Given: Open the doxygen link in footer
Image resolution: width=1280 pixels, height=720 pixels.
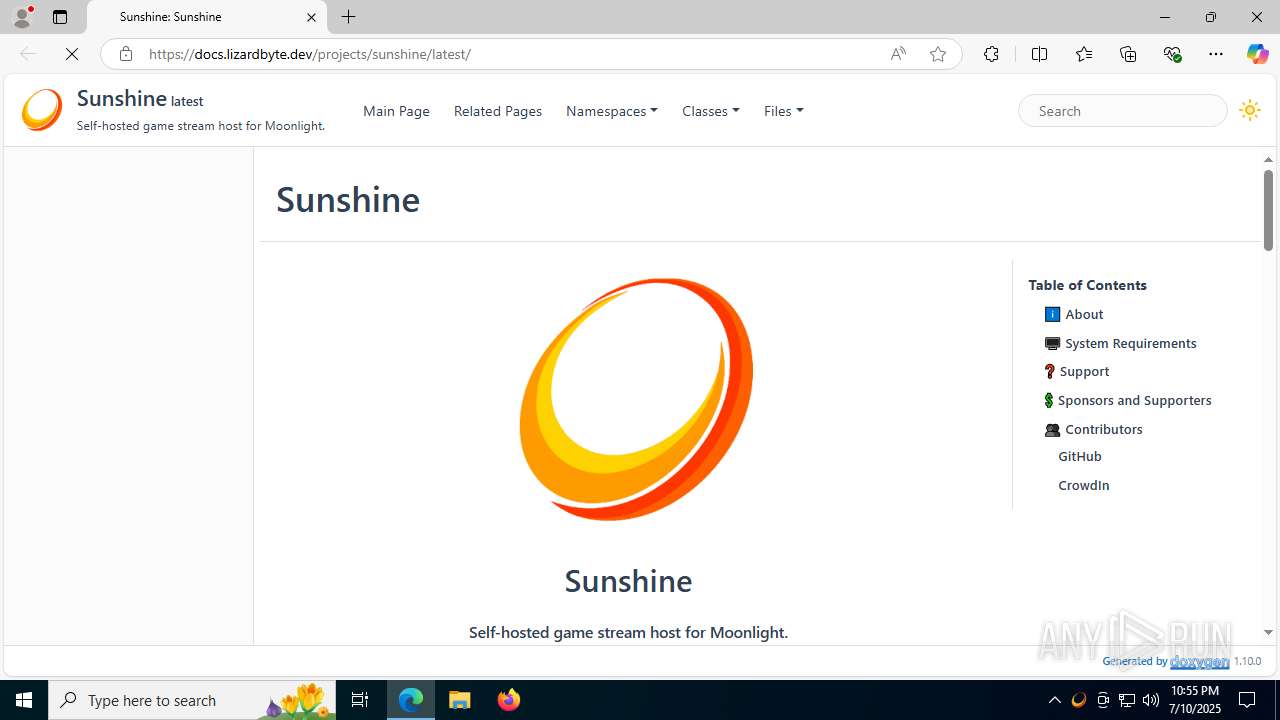Looking at the screenshot, I should [1199, 661].
